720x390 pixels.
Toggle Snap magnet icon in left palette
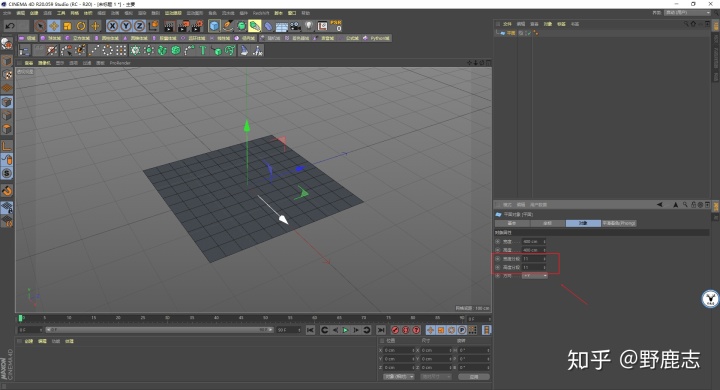(6, 191)
